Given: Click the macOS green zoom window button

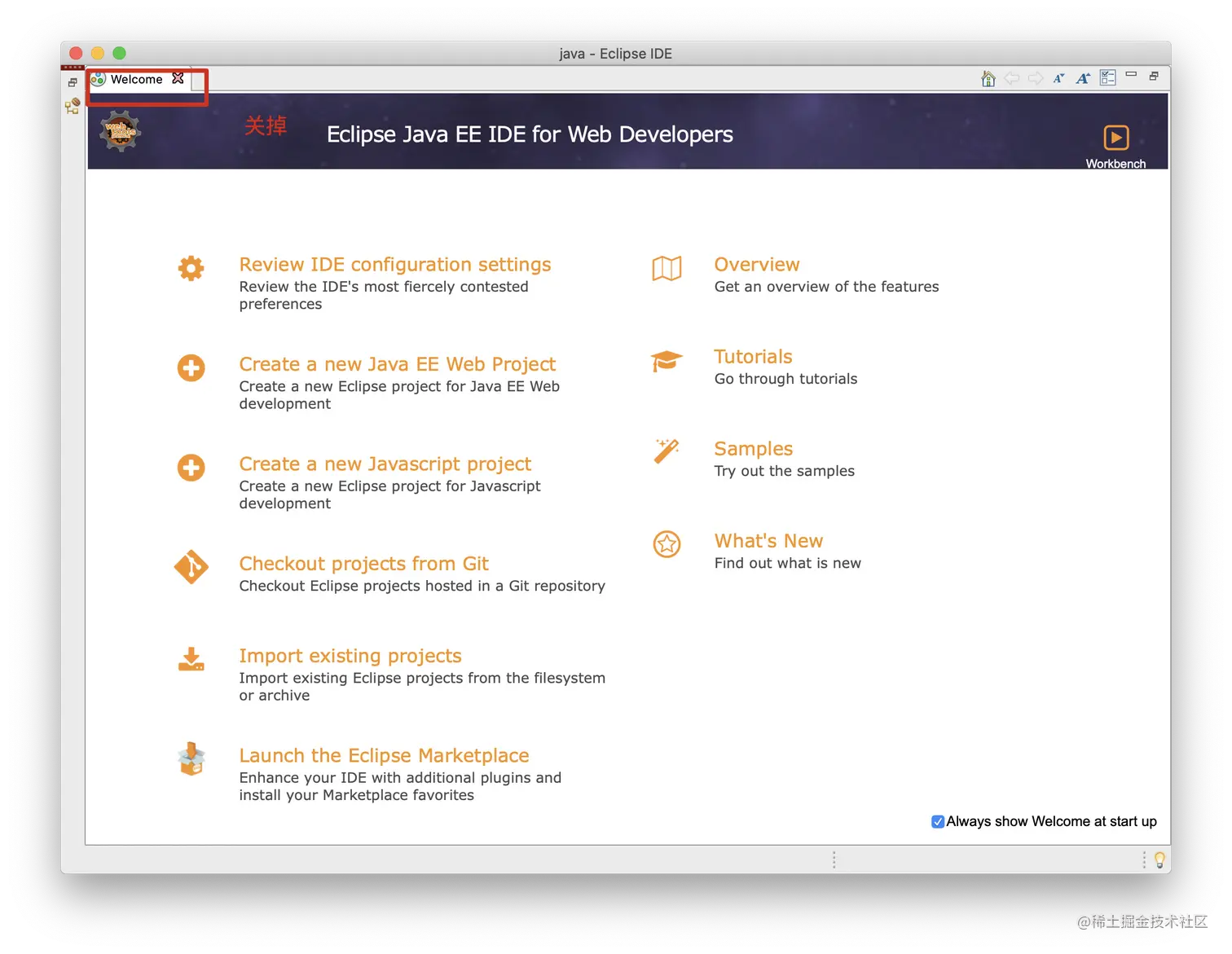Looking at the screenshot, I should (x=119, y=53).
